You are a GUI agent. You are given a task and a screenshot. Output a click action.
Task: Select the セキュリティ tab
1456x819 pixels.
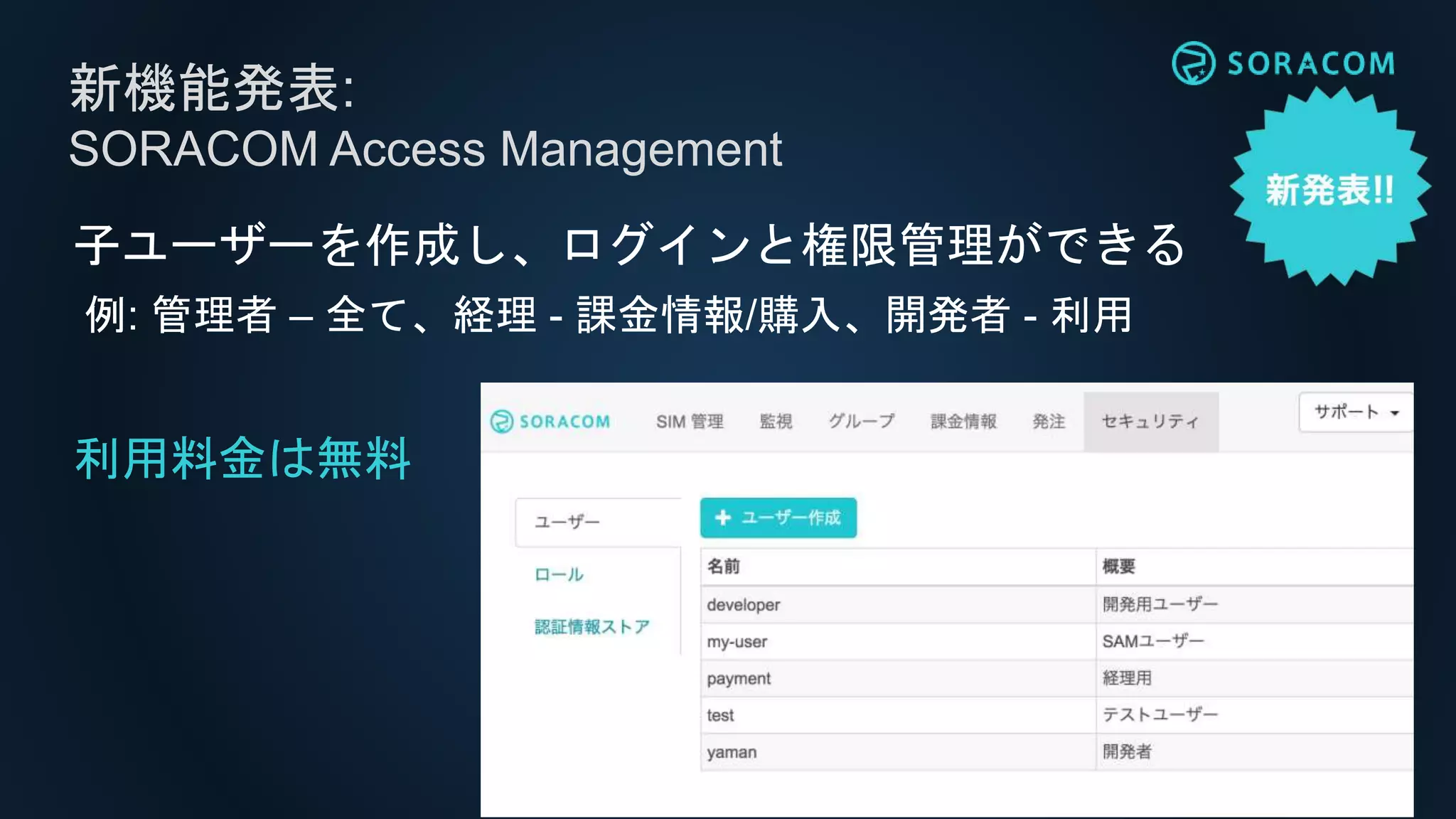click(1151, 422)
